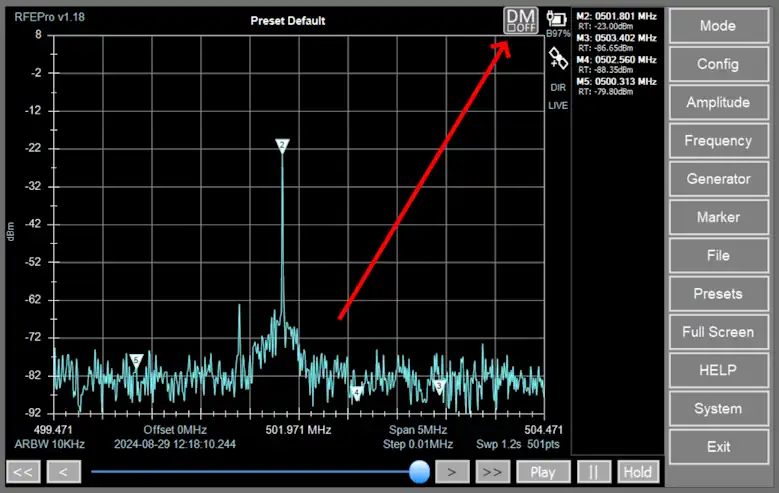Open the Mode menu
779x493 pixels.
(x=718, y=26)
